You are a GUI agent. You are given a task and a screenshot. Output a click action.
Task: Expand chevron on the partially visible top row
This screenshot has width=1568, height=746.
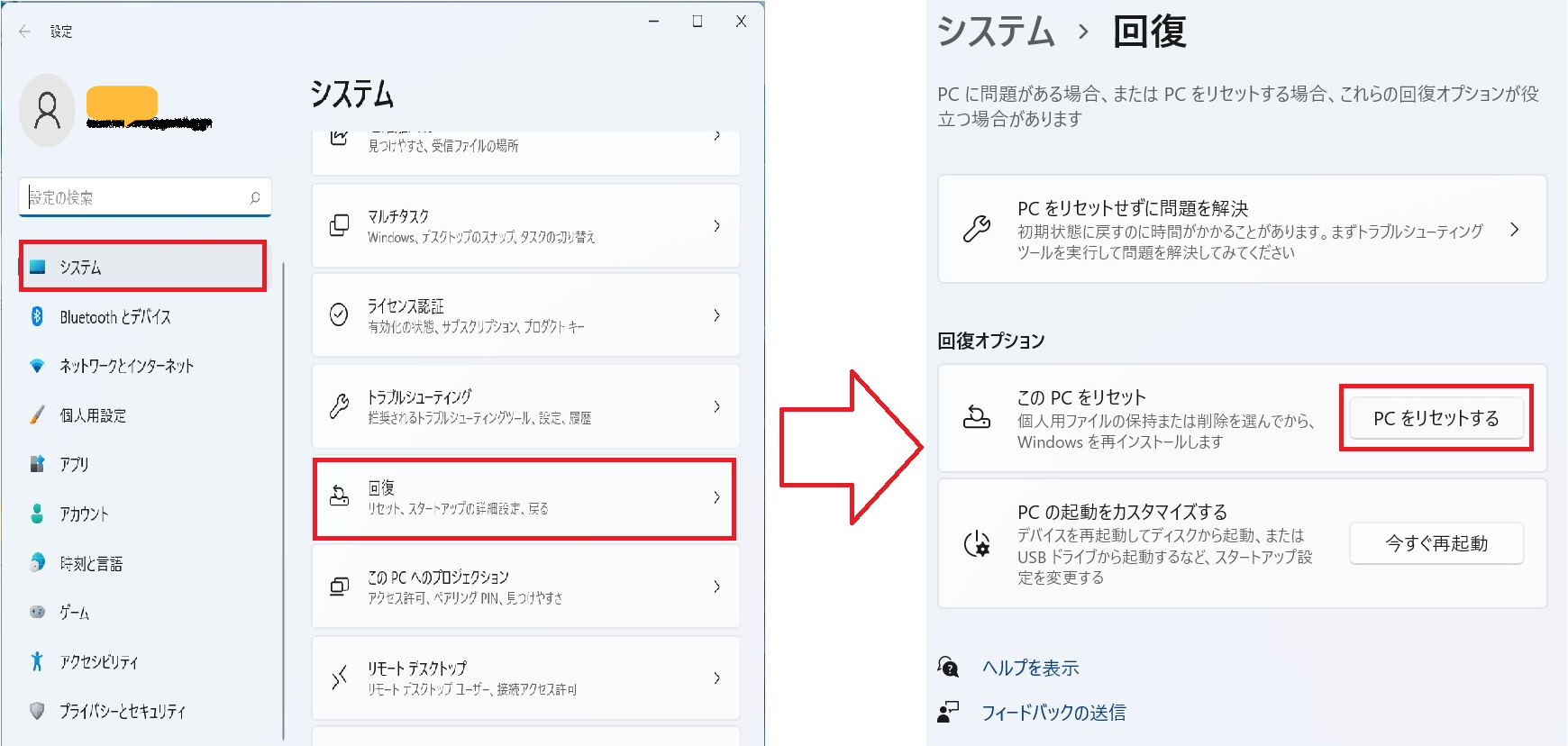716,136
